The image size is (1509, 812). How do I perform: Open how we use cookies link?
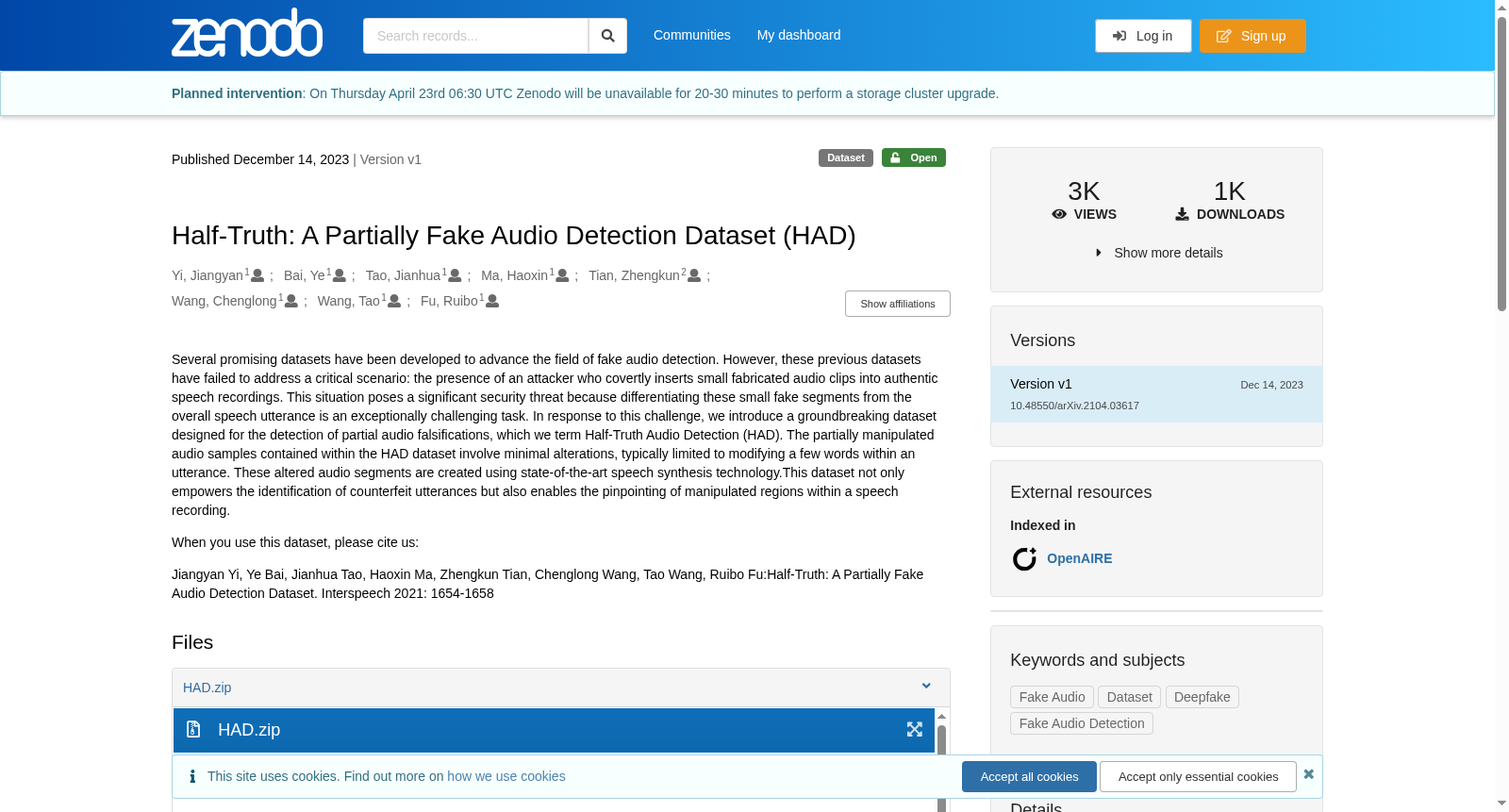tap(506, 776)
